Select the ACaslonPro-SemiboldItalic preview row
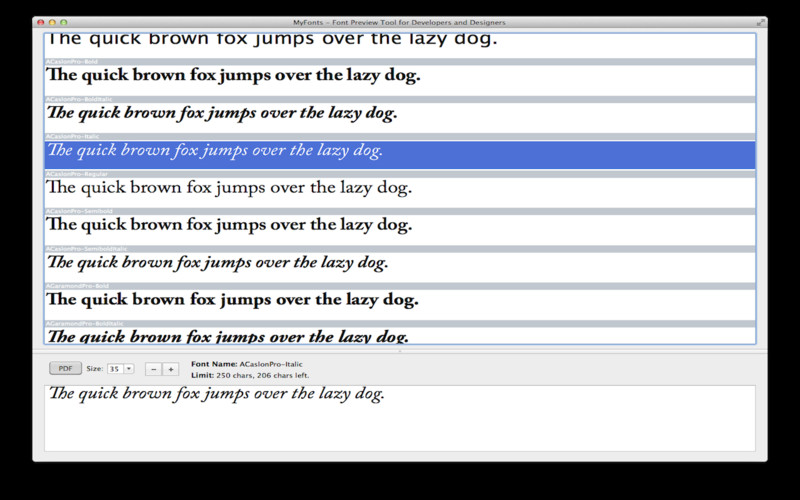 pyautogui.click(x=400, y=267)
